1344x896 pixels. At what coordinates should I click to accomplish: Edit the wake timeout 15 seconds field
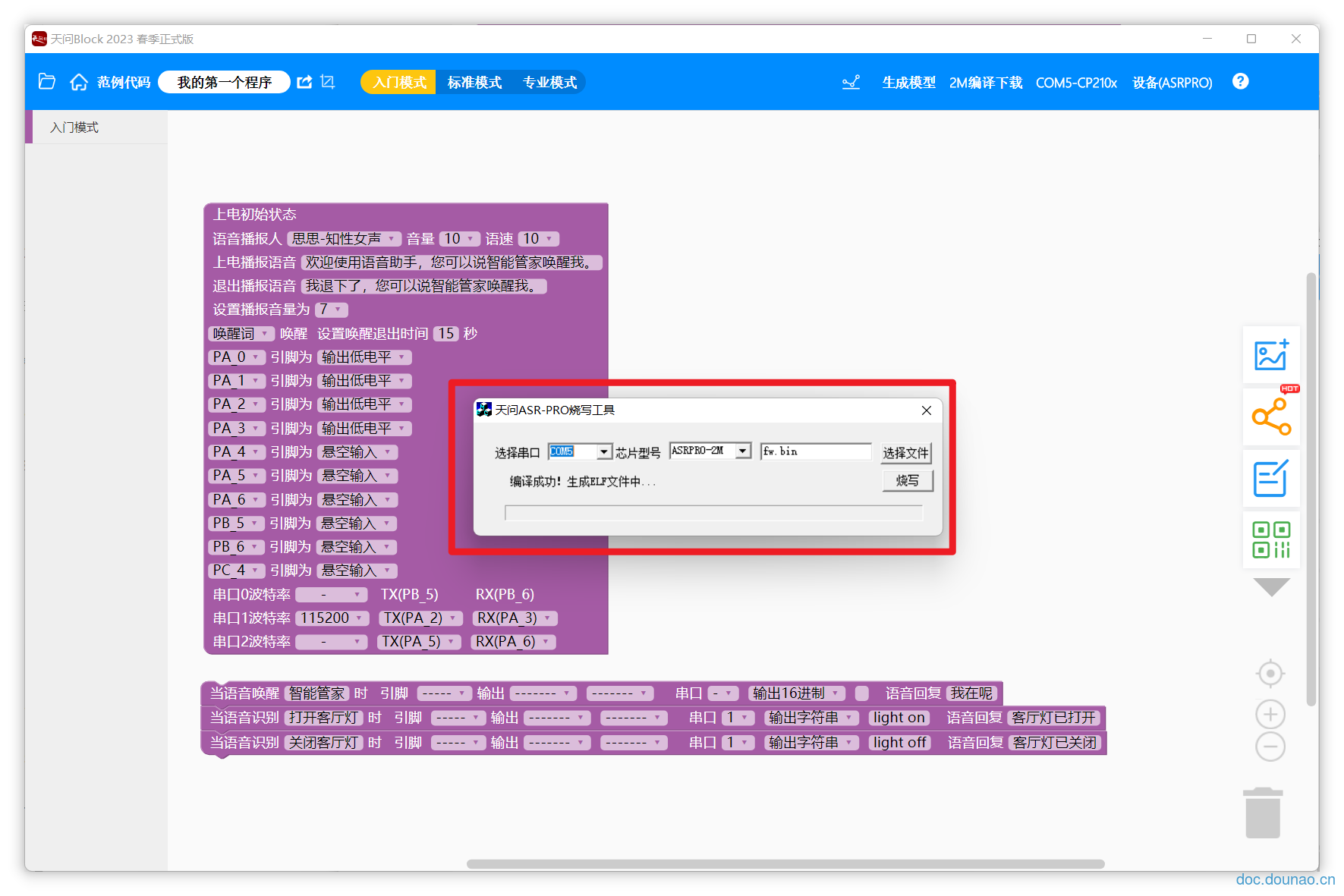[x=446, y=334]
